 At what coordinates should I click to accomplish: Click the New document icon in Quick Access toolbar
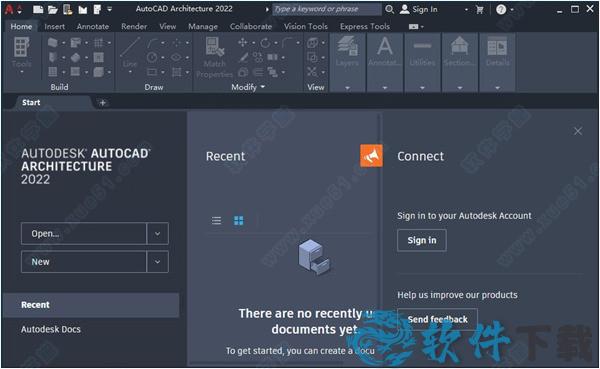pyautogui.click(x=38, y=9)
